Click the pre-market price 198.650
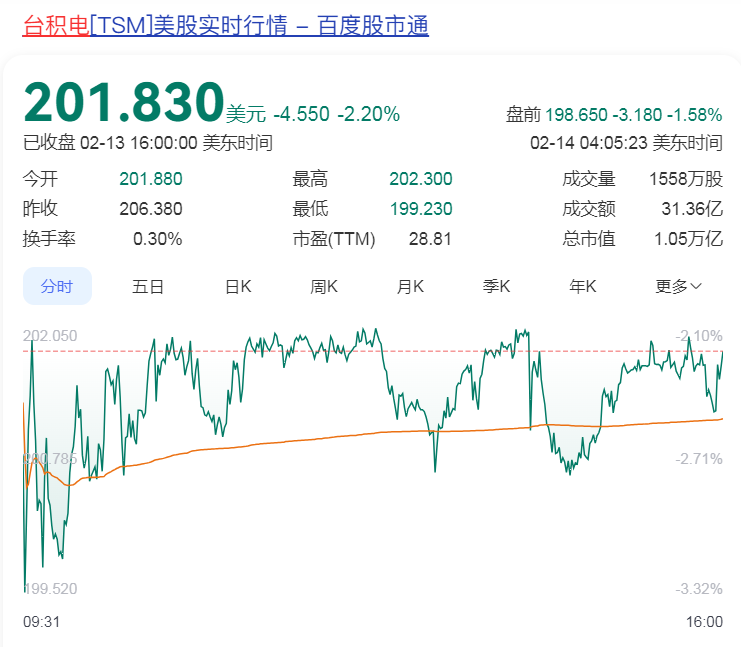The height and width of the screenshot is (647, 741). tap(577, 115)
